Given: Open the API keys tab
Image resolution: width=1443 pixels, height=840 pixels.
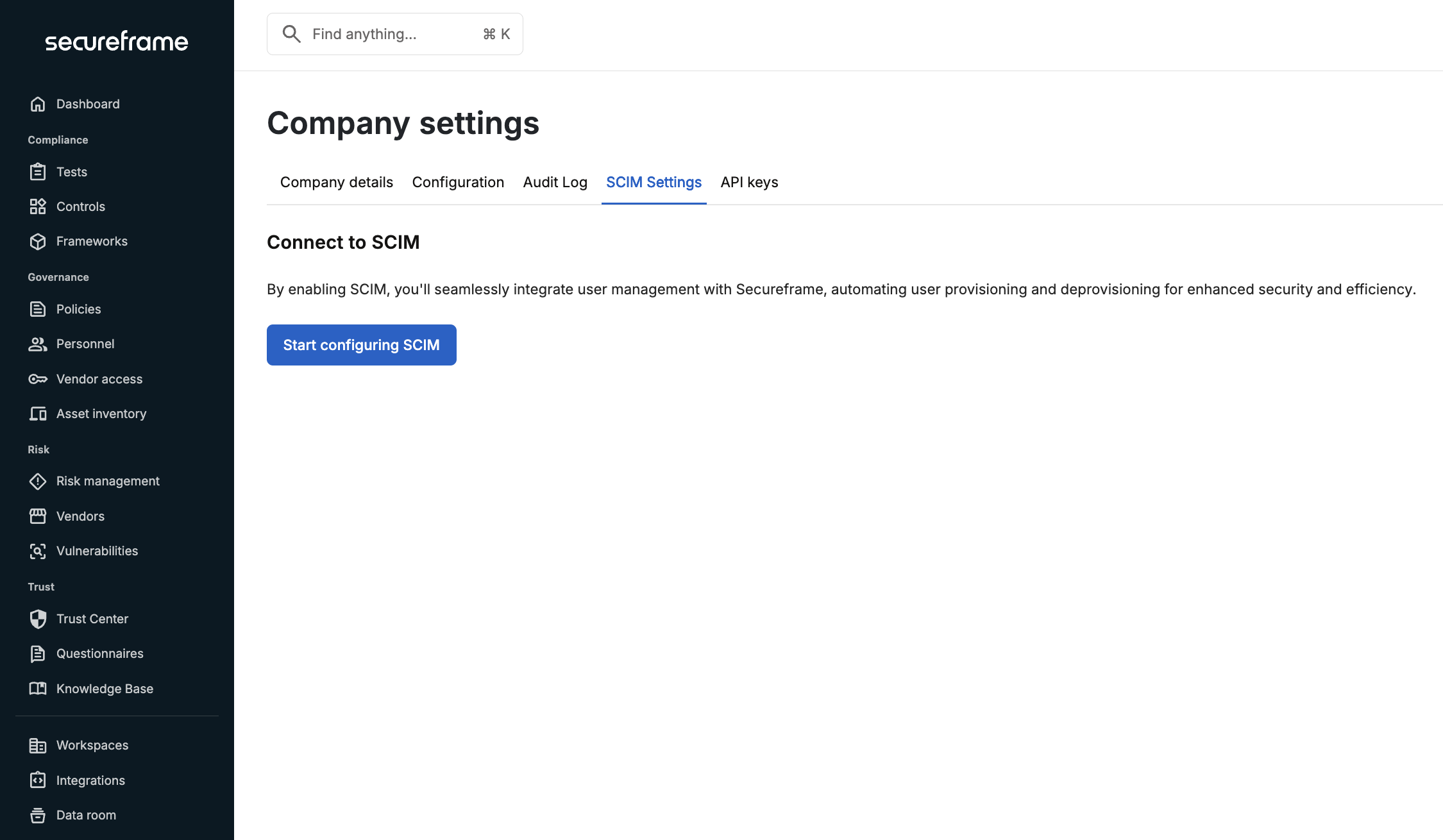Looking at the screenshot, I should point(749,182).
